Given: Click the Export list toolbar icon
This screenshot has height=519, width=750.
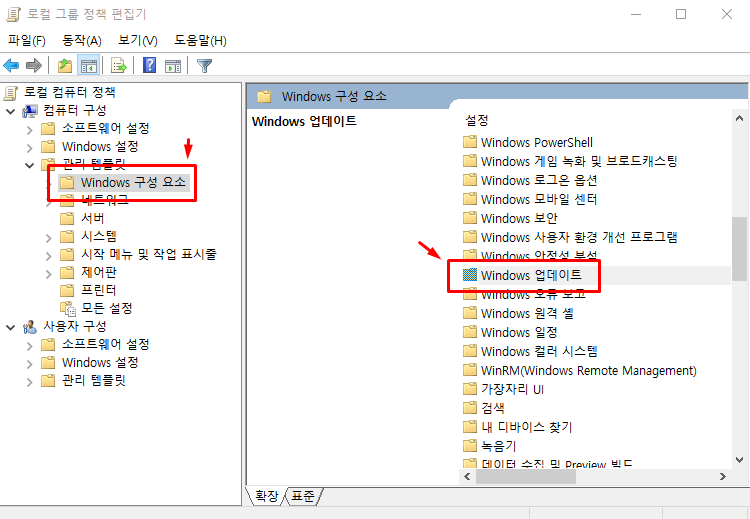Looking at the screenshot, I should [x=118, y=65].
